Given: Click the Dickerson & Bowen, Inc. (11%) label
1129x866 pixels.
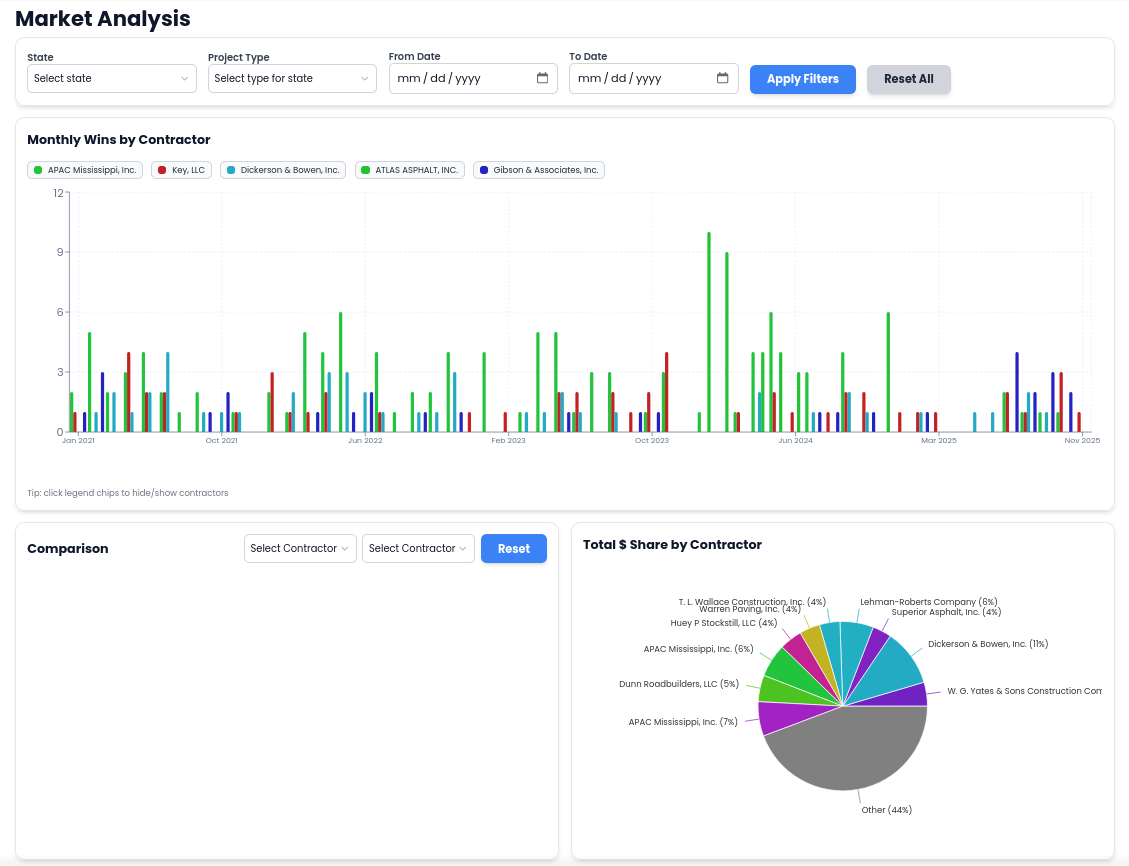Looking at the screenshot, I should coord(988,644).
